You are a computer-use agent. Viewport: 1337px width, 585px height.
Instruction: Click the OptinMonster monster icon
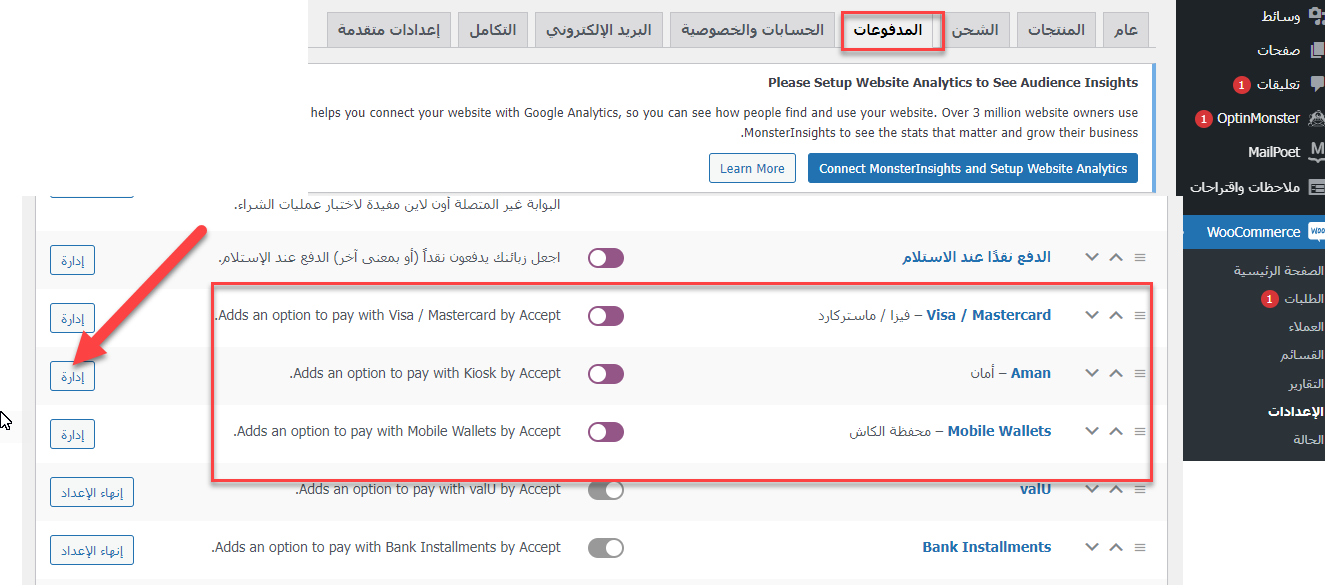tap(1316, 118)
